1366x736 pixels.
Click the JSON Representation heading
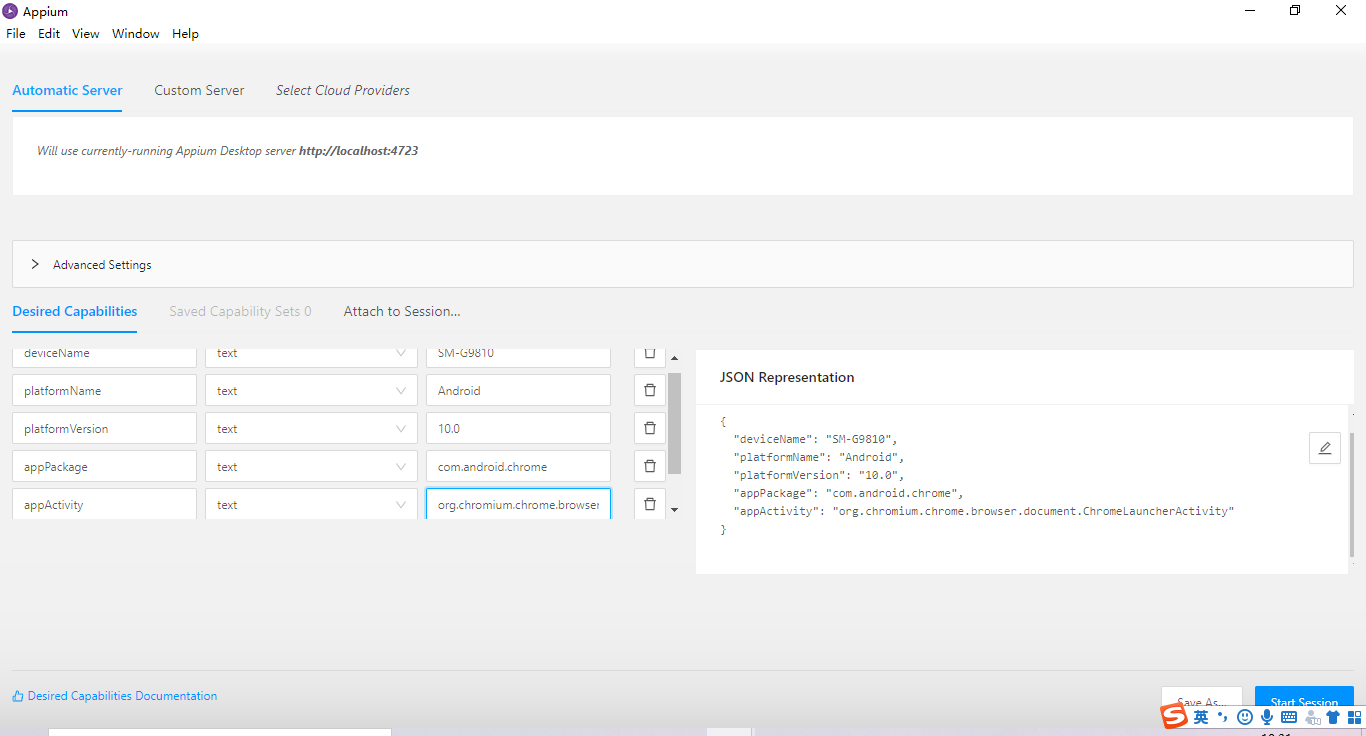click(787, 377)
